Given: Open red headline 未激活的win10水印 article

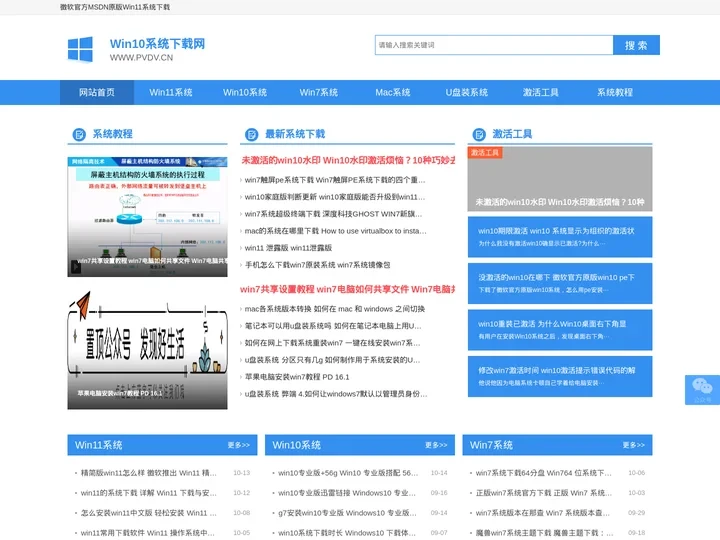Looking at the screenshot, I should 348,160.
